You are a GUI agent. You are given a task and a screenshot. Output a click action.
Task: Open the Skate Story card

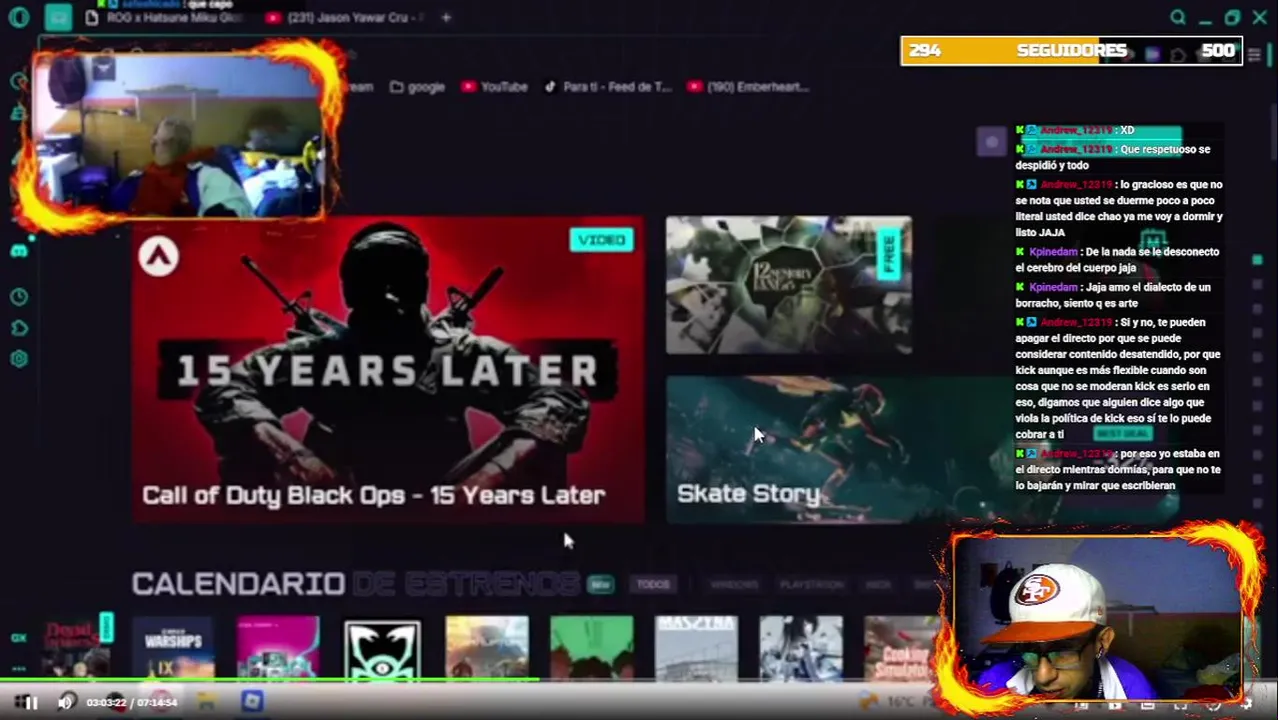coord(840,449)
